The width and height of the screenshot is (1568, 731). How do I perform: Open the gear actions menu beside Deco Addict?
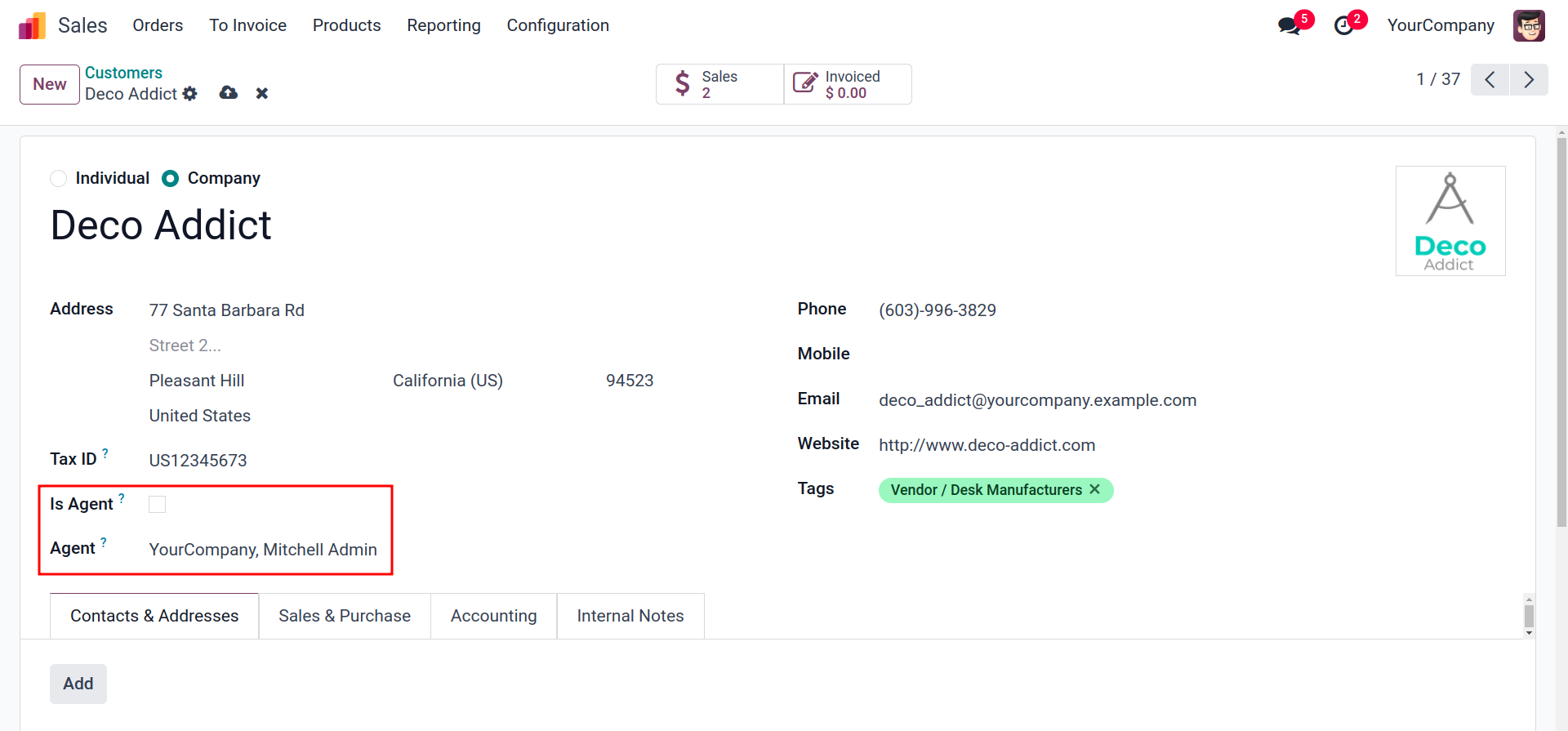click(x=190, y=94)
